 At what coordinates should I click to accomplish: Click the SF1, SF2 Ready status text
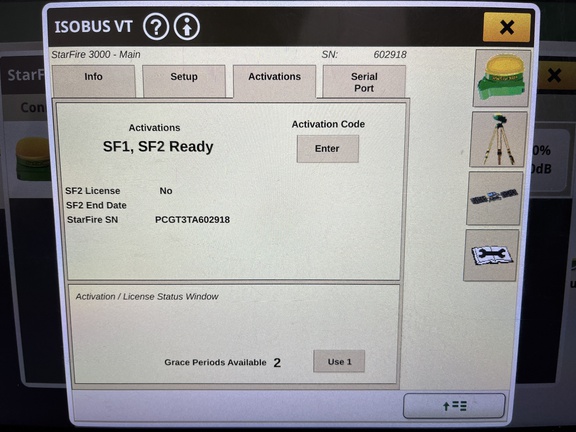158,147
